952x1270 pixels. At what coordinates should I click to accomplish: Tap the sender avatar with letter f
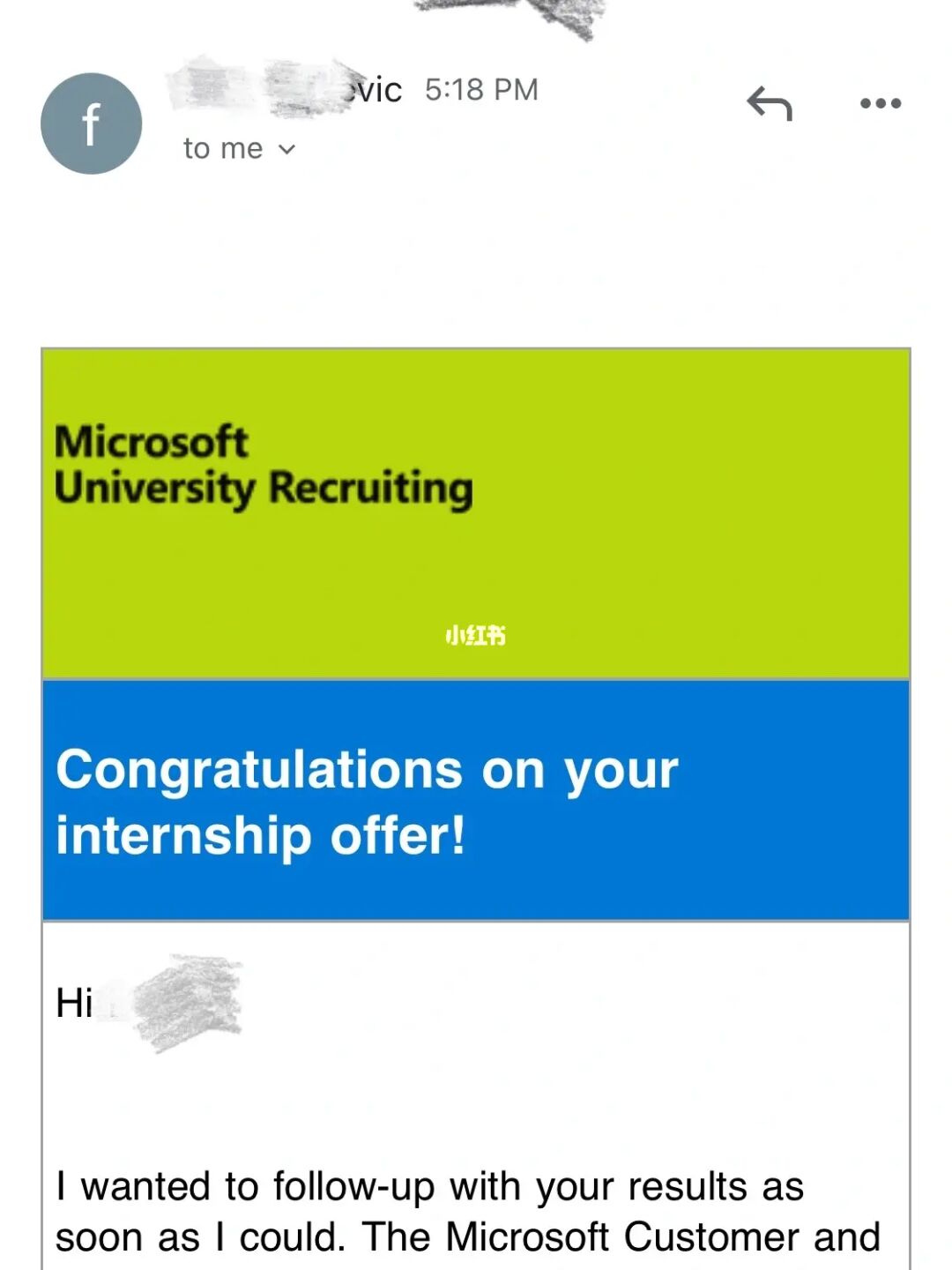pos(91,123)
